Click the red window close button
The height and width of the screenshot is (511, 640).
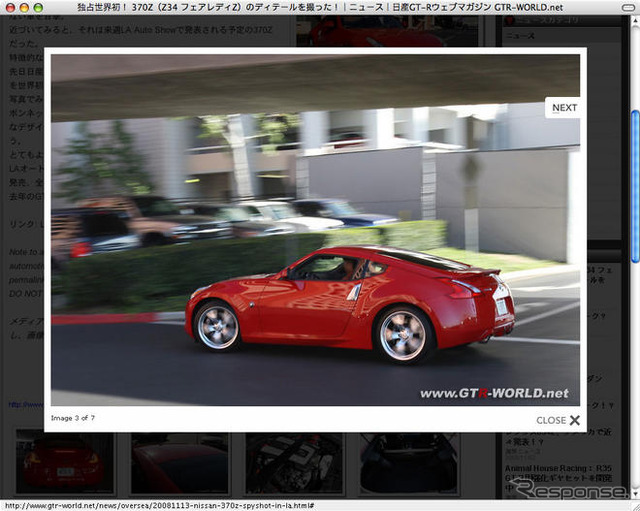[10, 7]
